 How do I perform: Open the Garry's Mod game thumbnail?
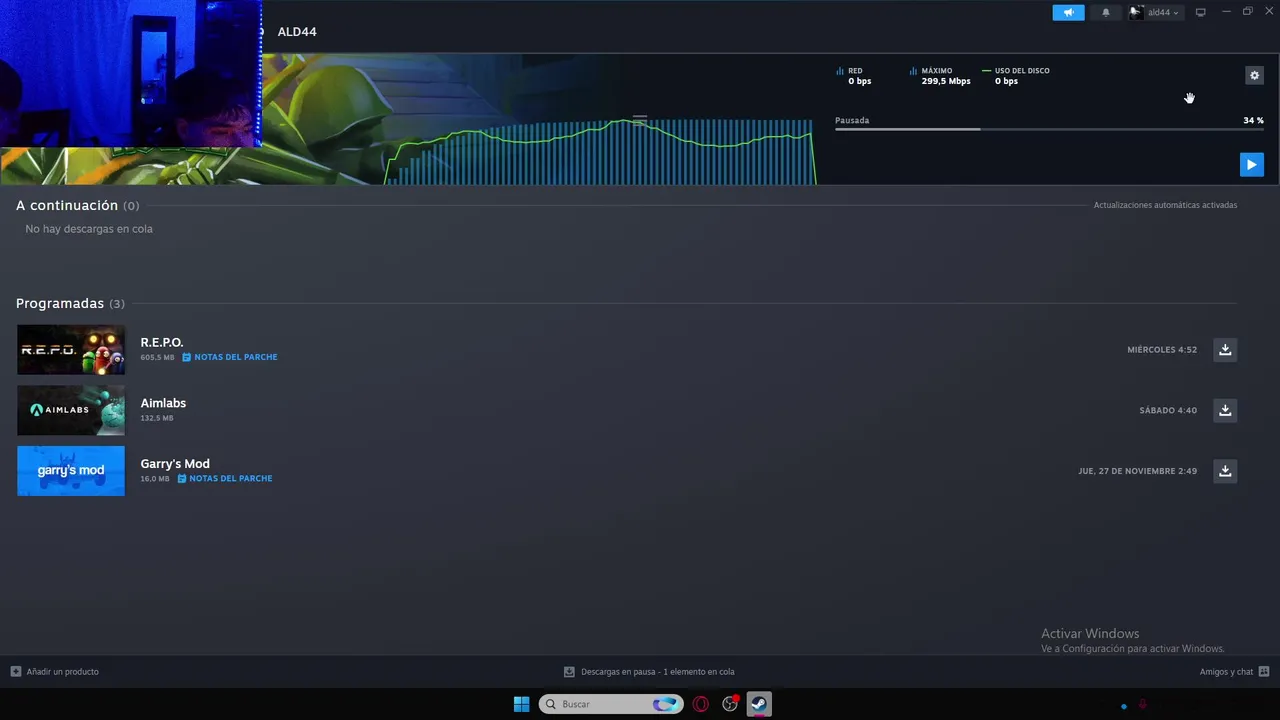71,471
